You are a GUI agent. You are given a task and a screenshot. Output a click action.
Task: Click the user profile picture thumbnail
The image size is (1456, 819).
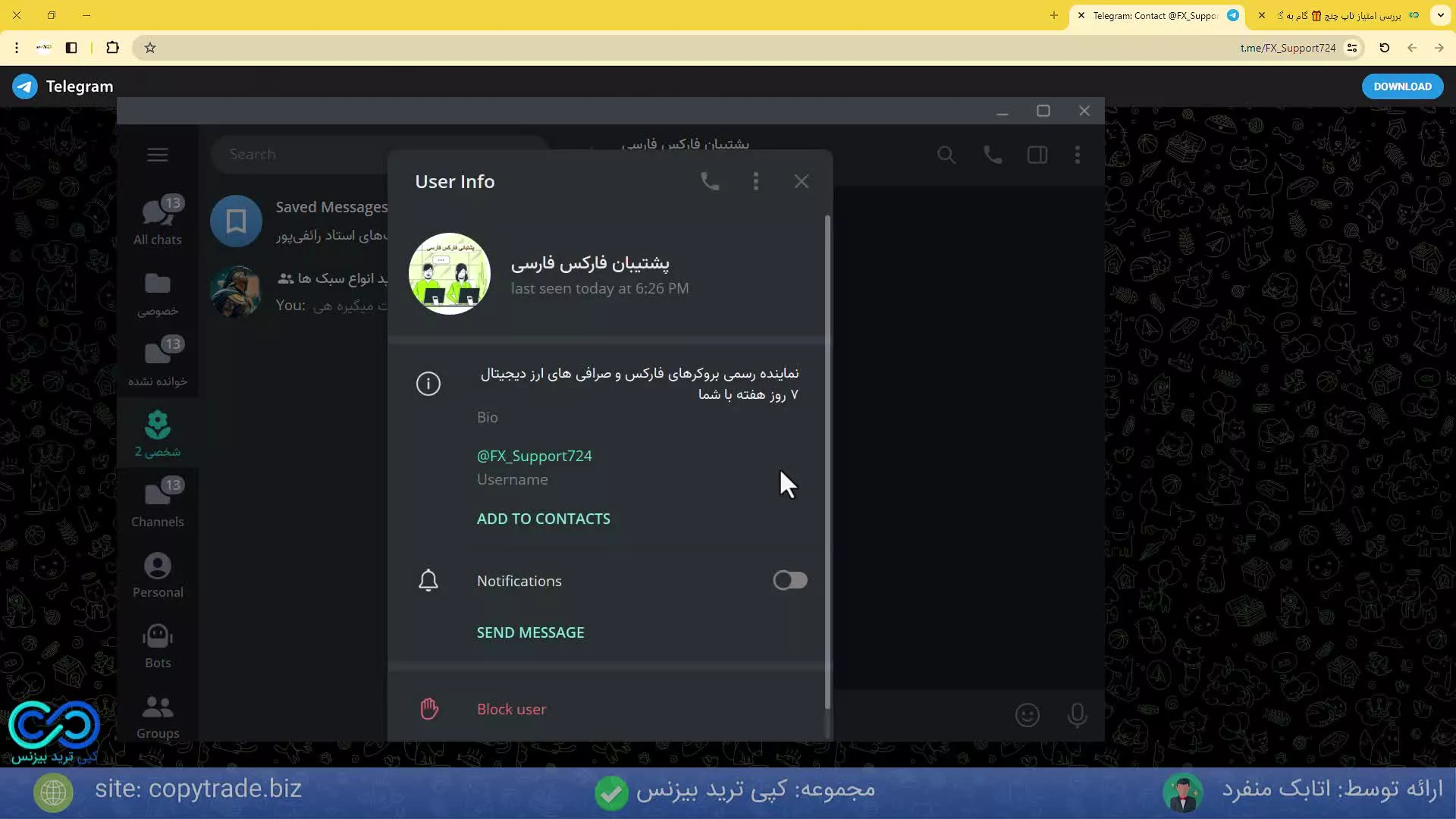tap(449, 273)
